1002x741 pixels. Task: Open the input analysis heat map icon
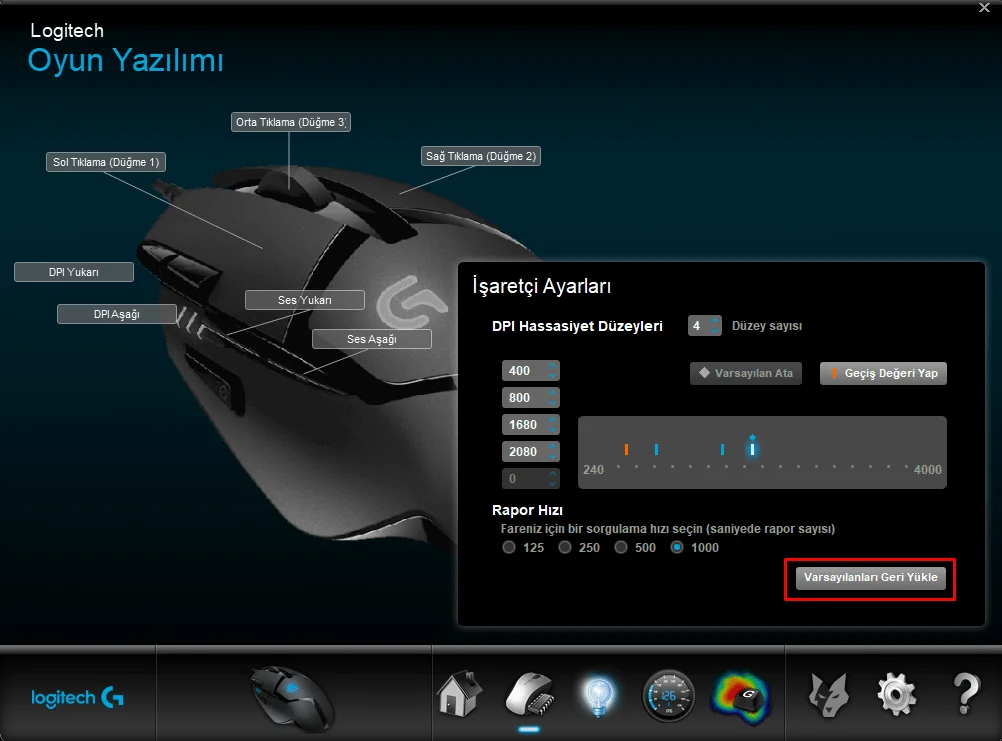pos(741,697)
